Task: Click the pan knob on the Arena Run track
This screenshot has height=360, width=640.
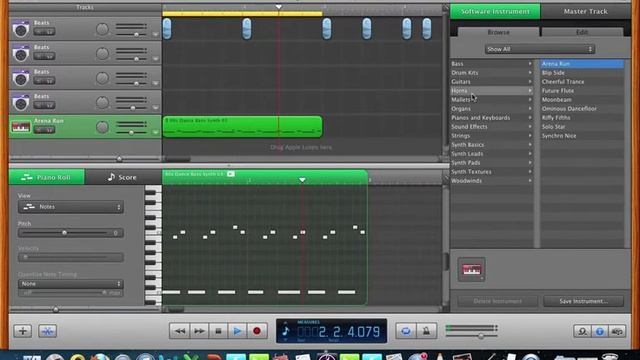Action: click(102, 127)
